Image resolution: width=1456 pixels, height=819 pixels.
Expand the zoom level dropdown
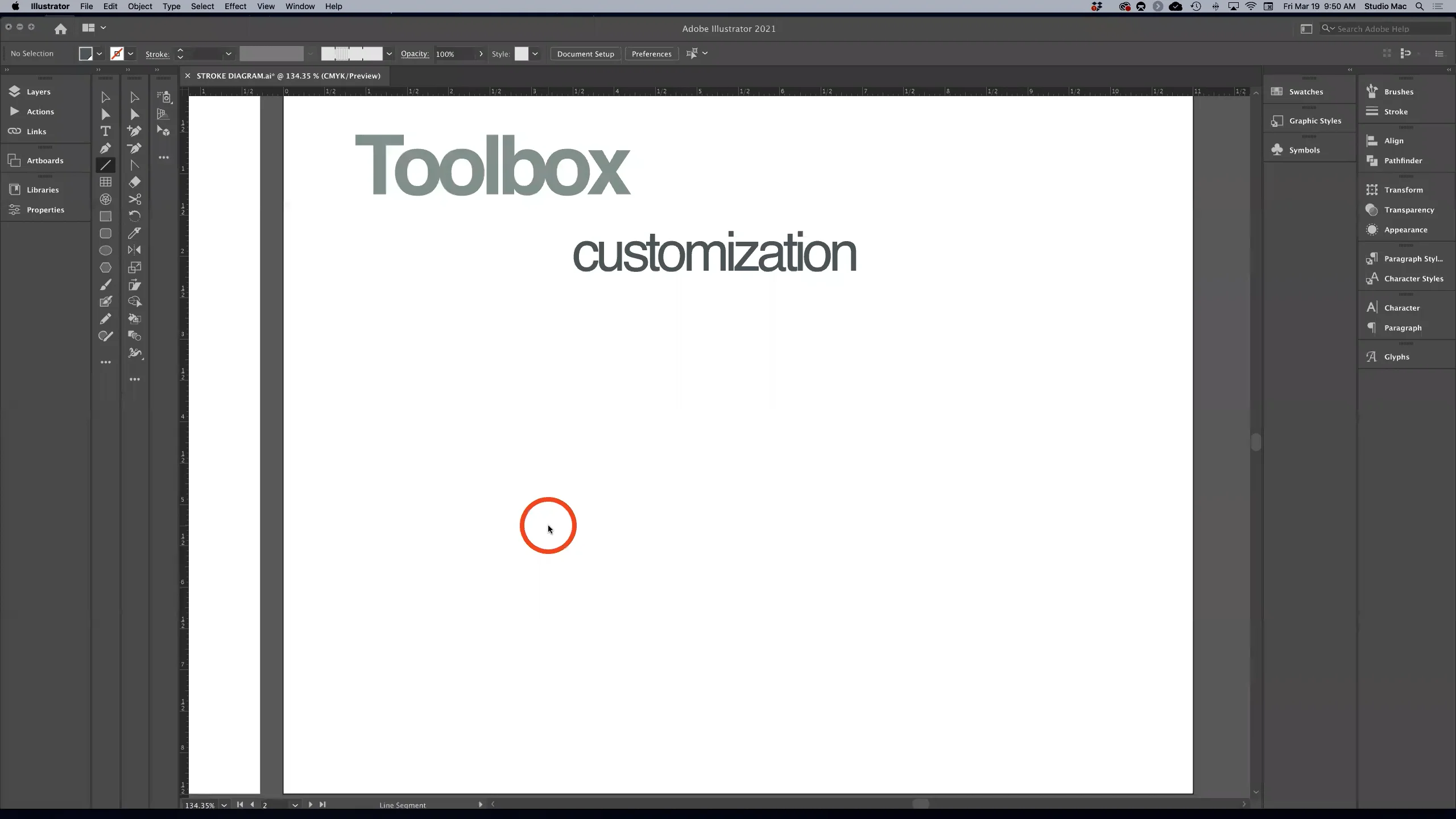pyautogui.click(x=224, y=805)
